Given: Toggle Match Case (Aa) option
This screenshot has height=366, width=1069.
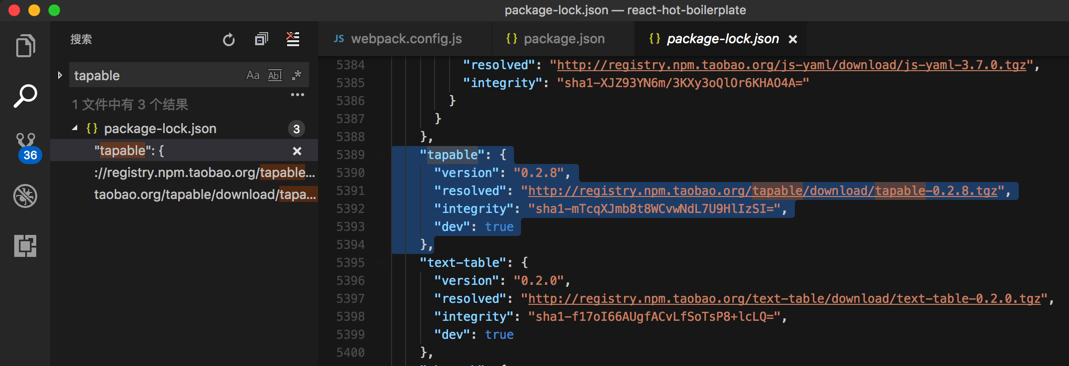Looking at the screenshot, I should click(253, 76).
